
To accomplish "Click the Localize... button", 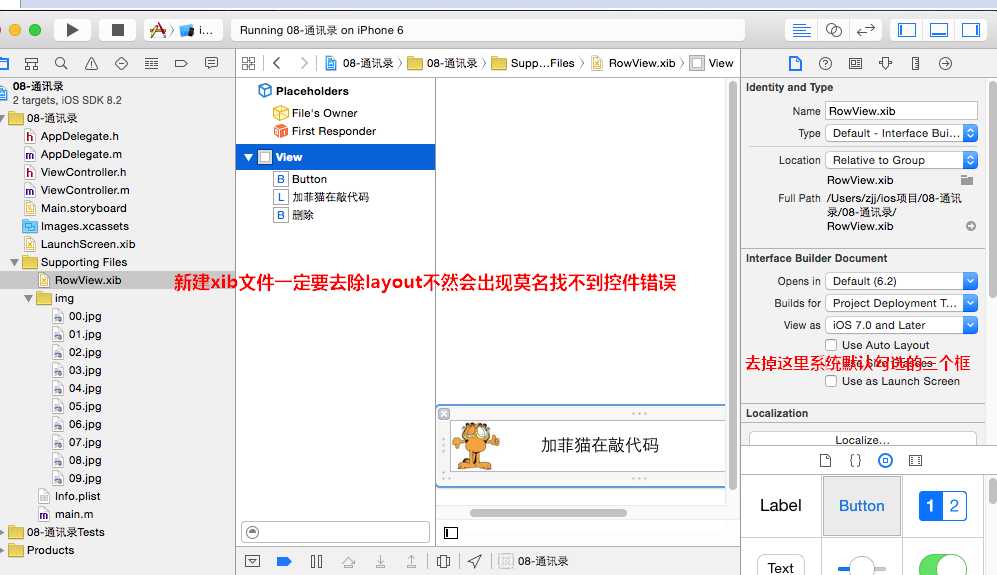I will (862, 440).
